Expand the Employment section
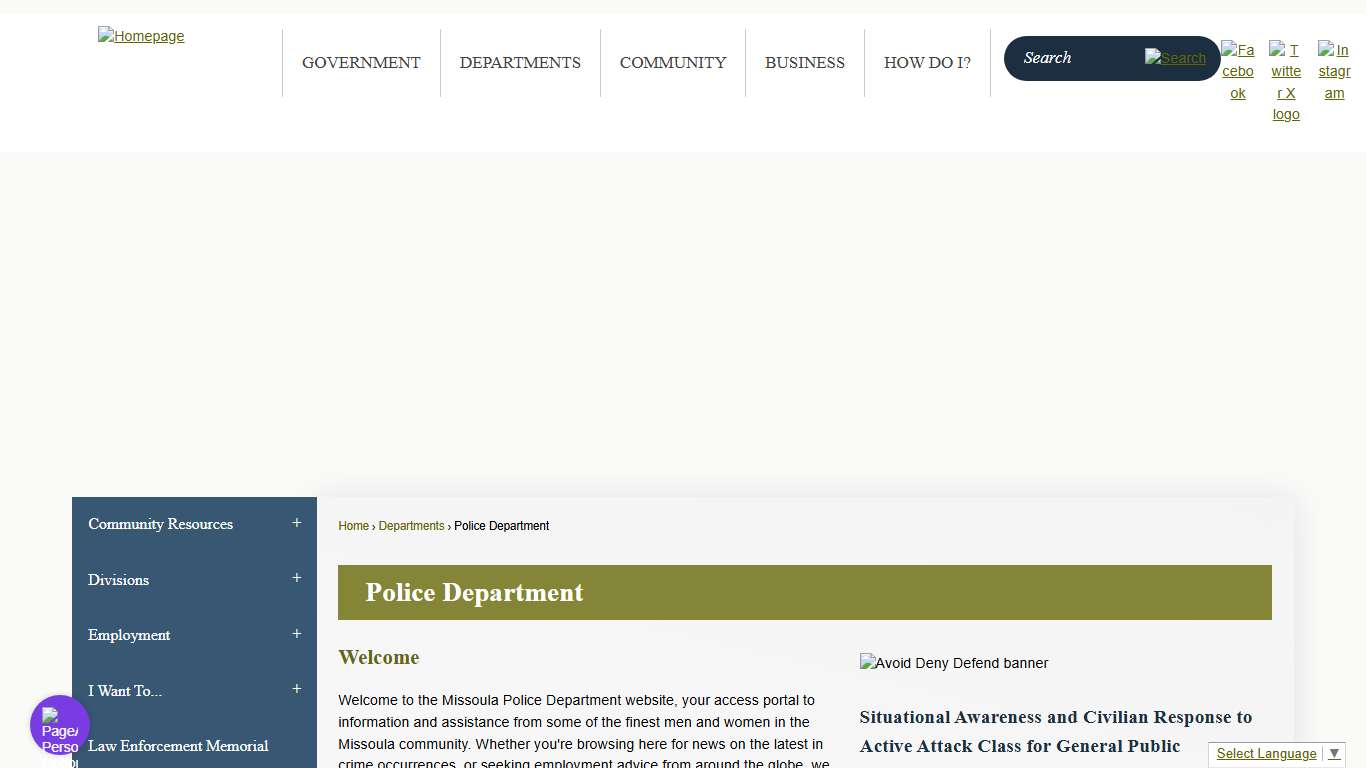 (x=296, y=634)
